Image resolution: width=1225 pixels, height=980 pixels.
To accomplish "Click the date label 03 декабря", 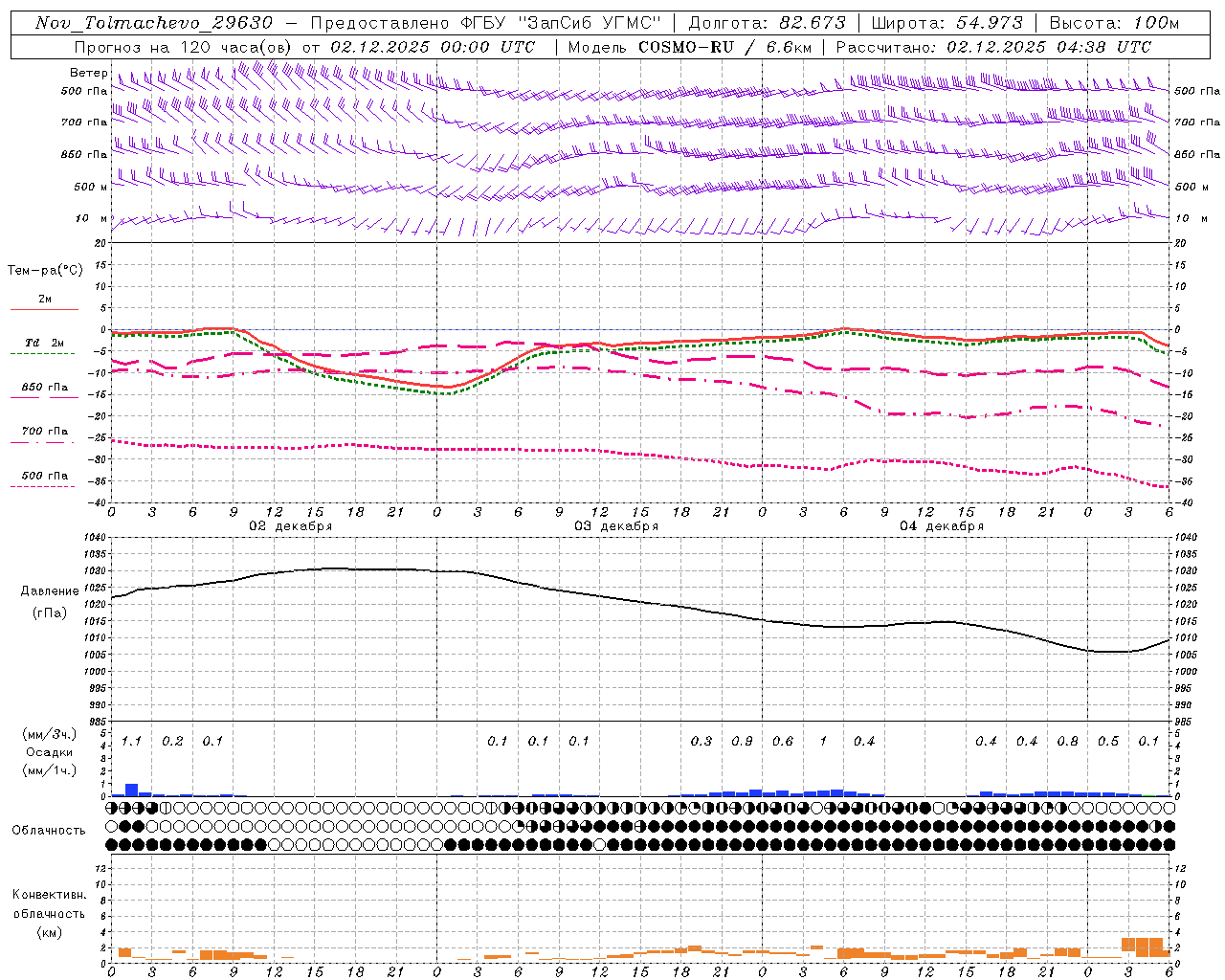I will click(616, 526).
